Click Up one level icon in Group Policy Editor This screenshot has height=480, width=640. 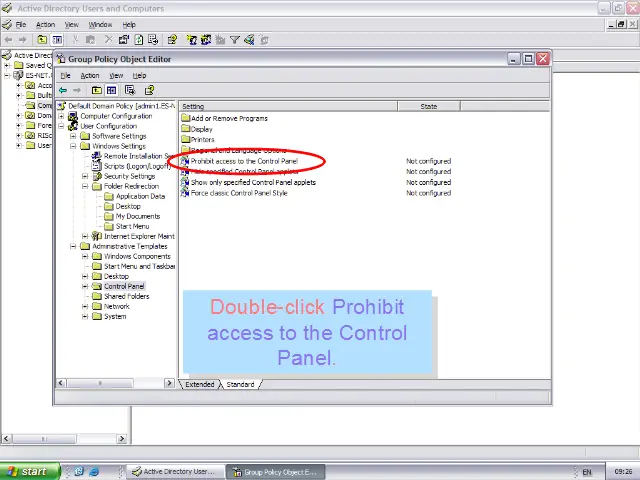96,90
